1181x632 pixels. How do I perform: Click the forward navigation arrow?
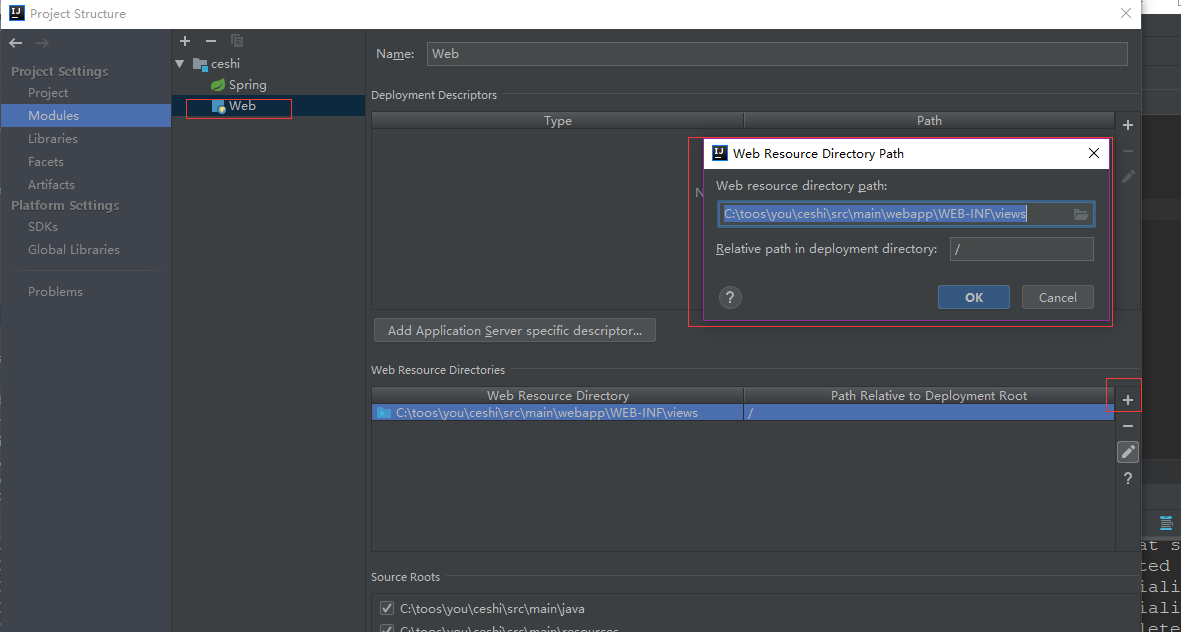point(42,43)
